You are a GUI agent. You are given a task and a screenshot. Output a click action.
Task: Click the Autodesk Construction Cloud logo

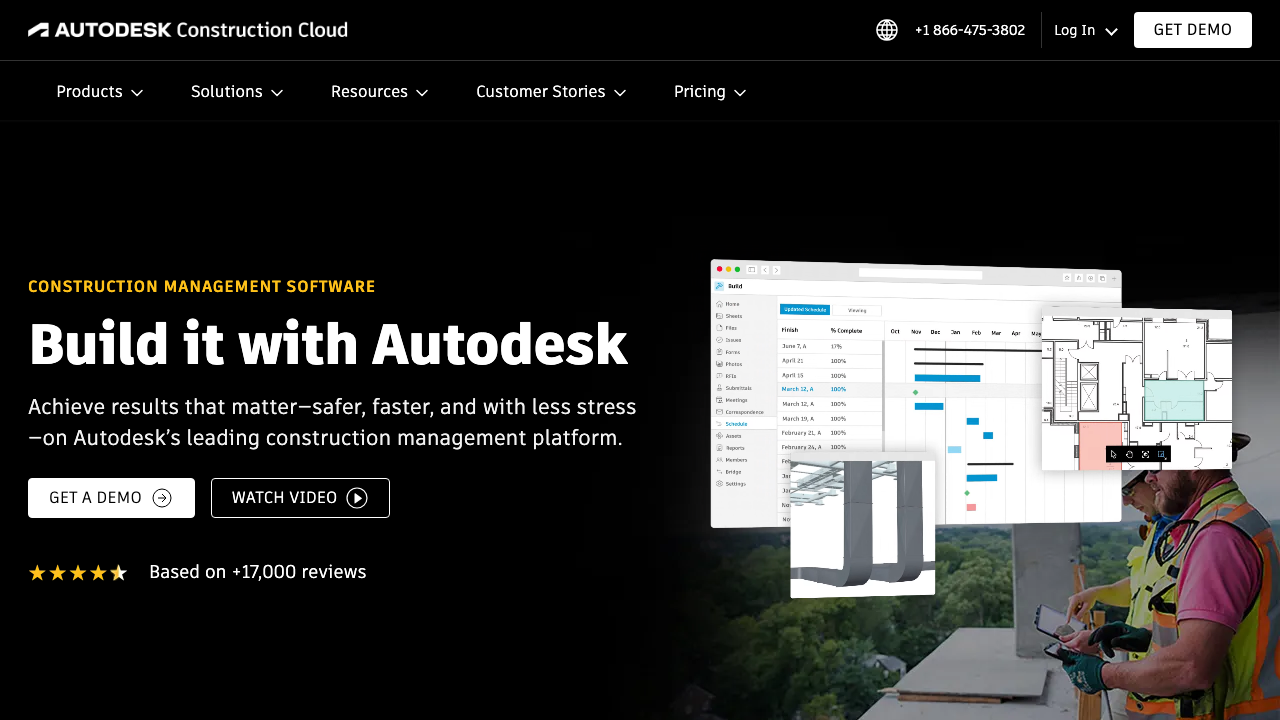(x=188, y=30)
